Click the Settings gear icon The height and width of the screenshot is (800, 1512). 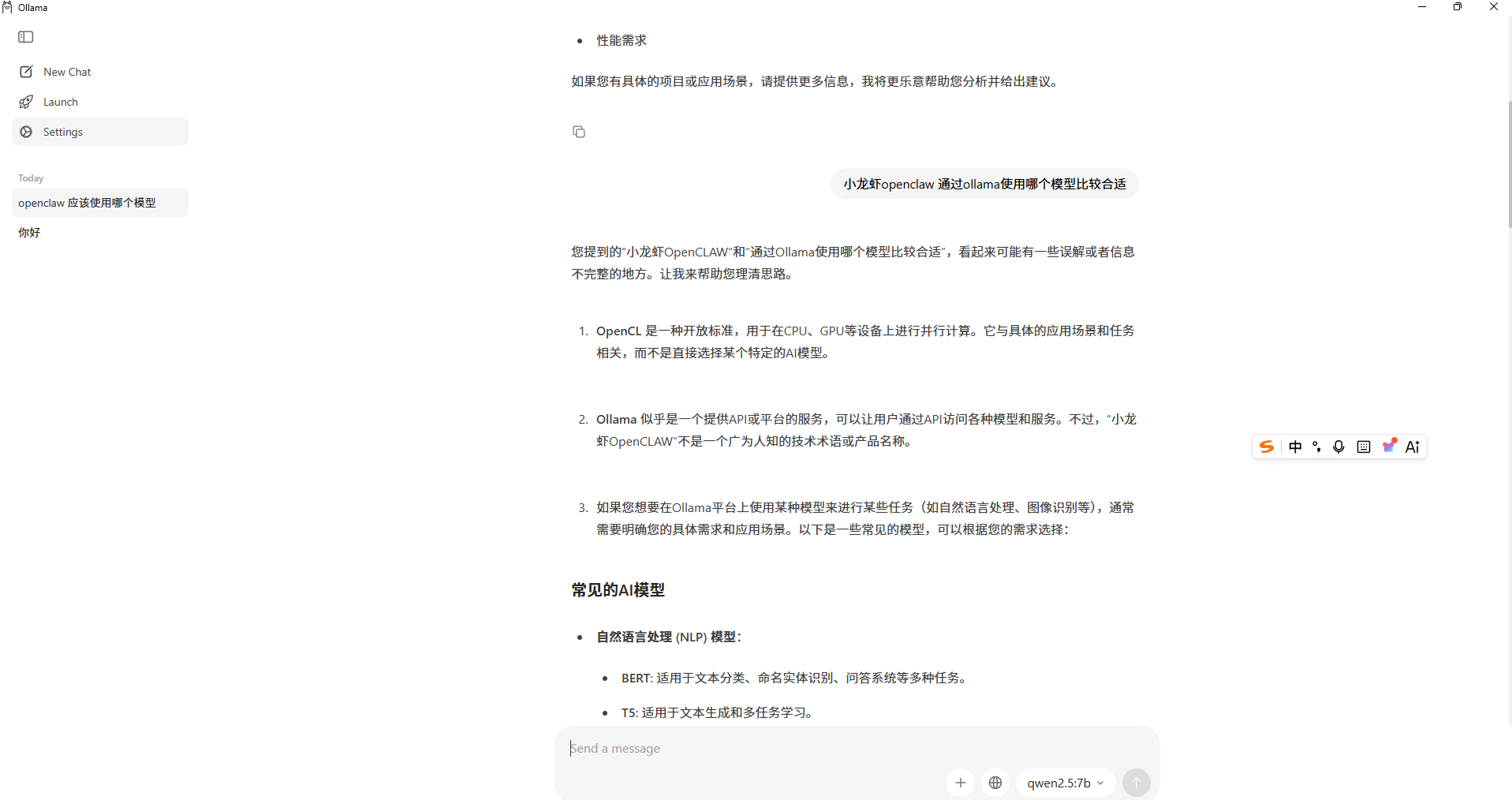(x=26, y=132)
